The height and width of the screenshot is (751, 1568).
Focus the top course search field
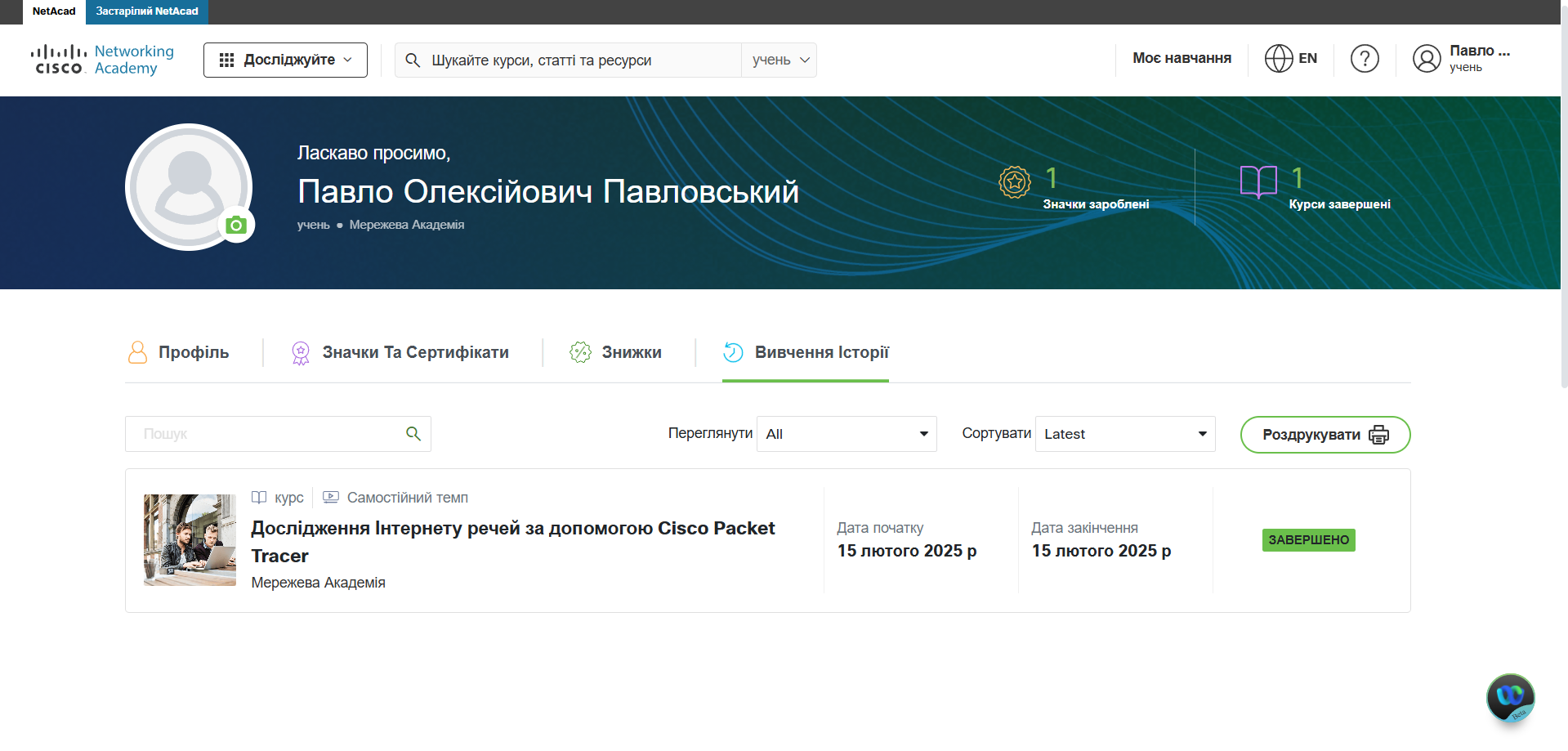[x=568, y=60]
